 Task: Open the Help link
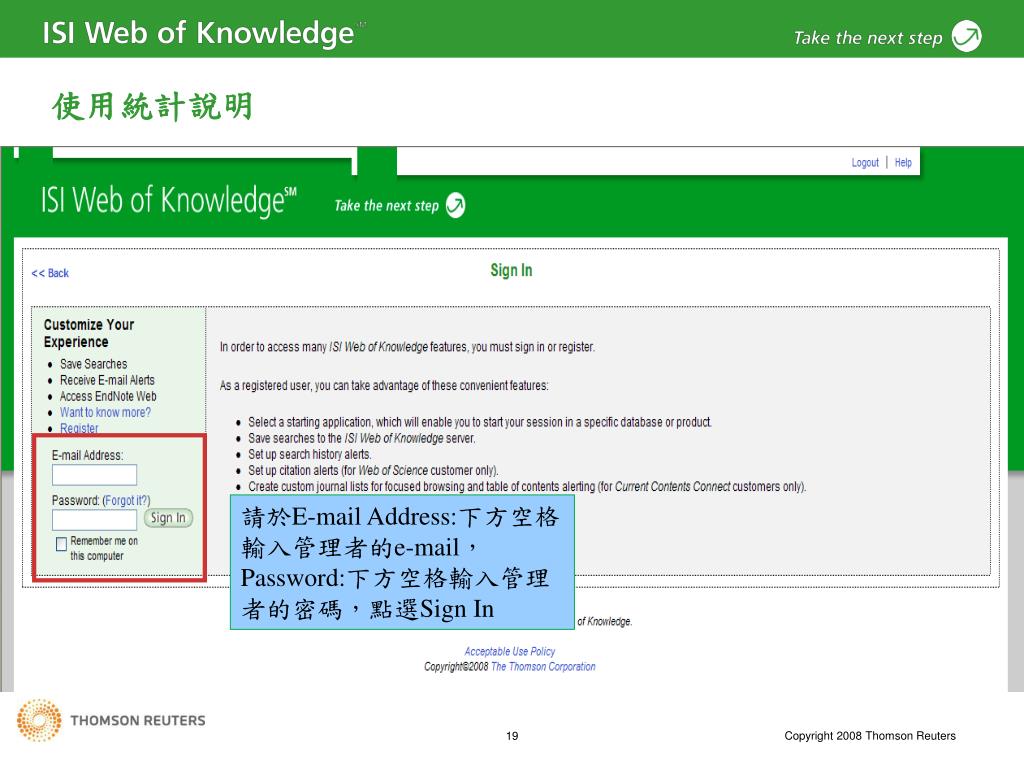tap(903, 163)
